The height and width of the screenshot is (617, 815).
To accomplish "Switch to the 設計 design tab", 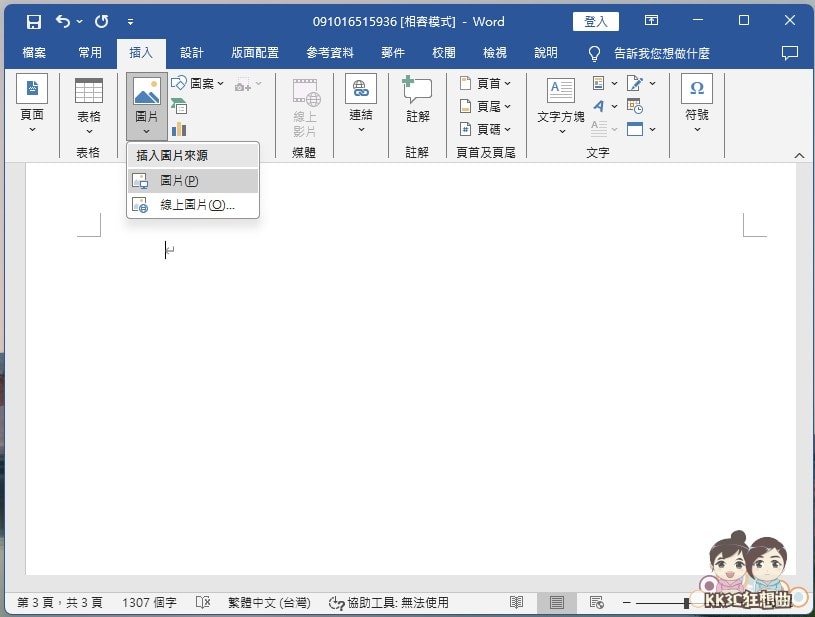I will [x=192, y=52].
